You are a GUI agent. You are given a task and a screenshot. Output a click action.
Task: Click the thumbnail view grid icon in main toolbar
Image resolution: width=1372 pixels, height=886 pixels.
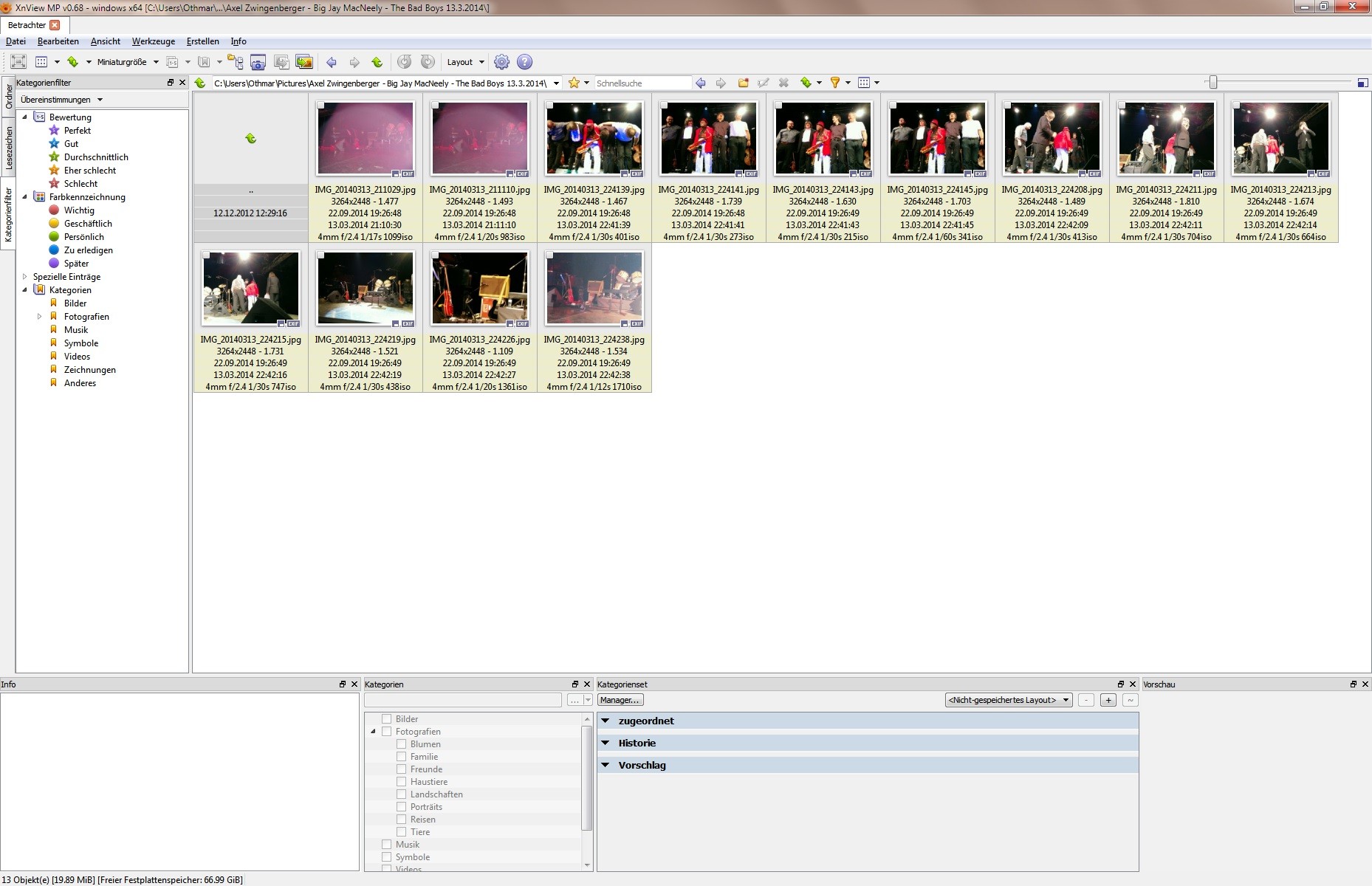41,62
